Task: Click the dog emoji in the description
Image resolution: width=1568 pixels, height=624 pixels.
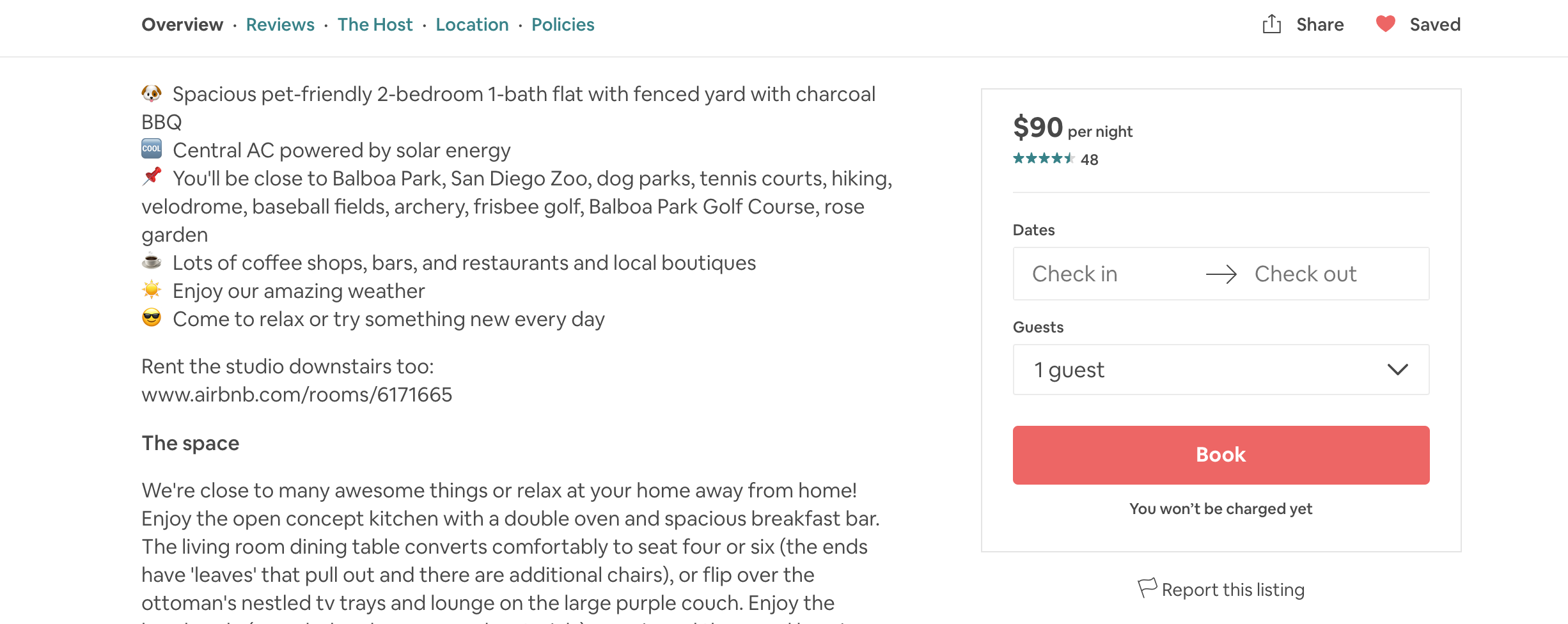Action: [x=152, y=93]
